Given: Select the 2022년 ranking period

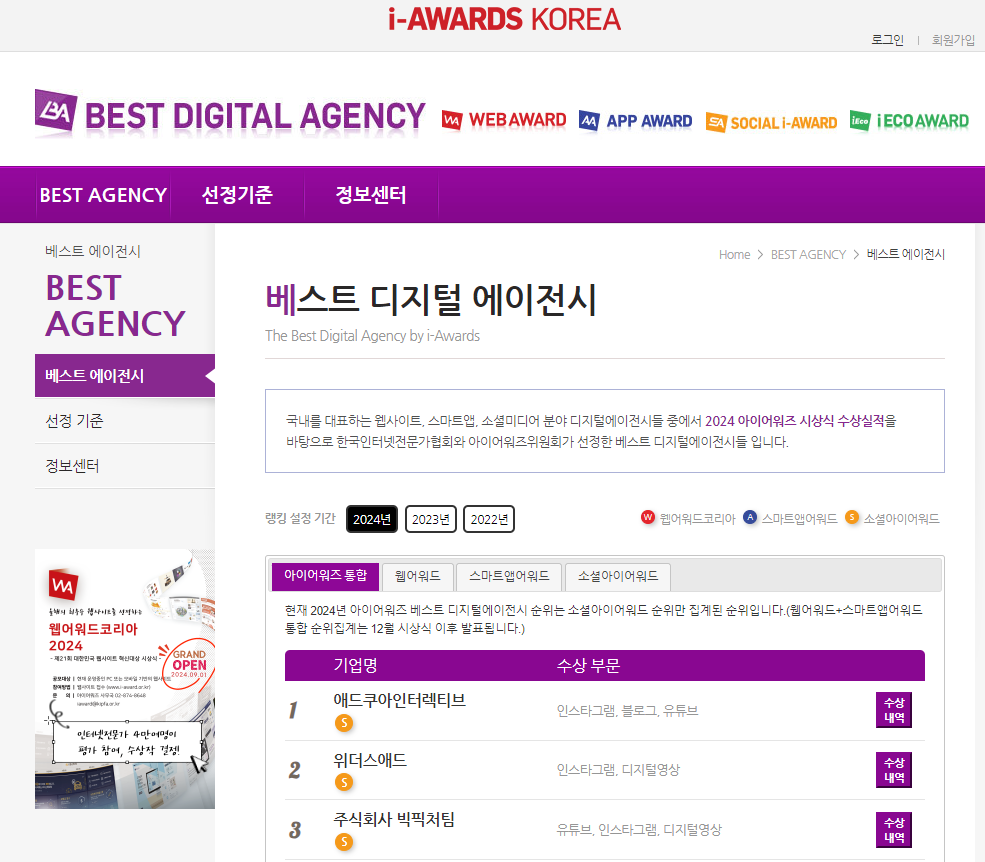Looking at the screenshot, I should click(x=489, y=519).
